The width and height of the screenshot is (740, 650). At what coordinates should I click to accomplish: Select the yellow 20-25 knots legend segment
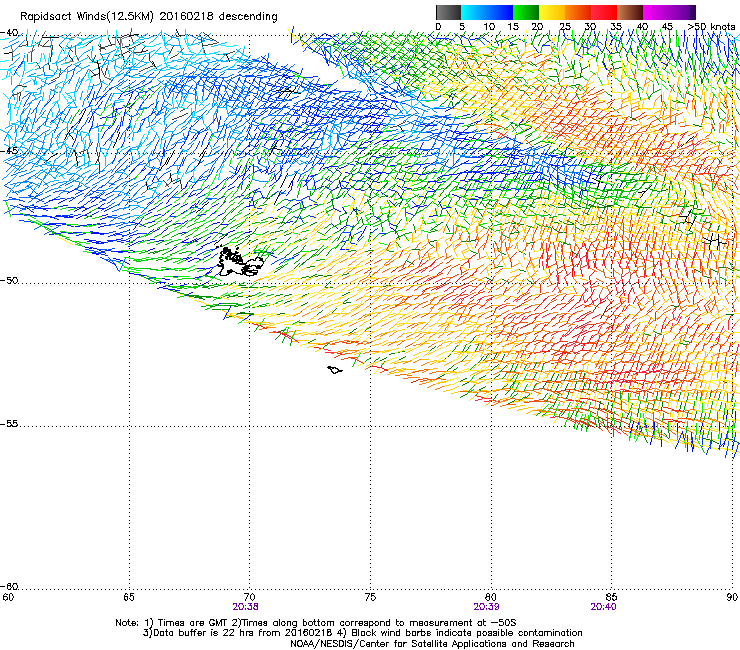click(552, 12)
